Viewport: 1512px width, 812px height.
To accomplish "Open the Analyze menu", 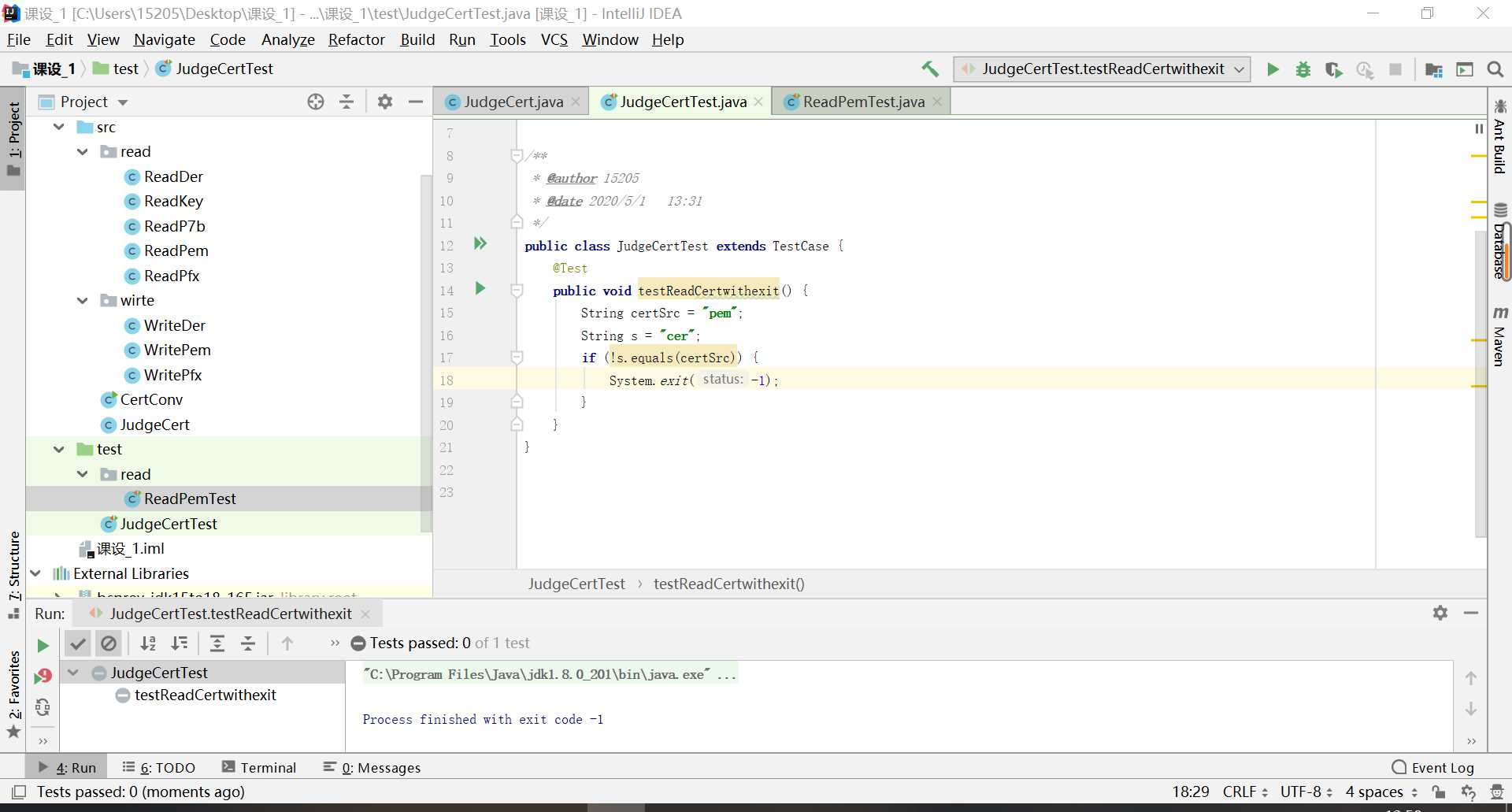I will coord(288,39).
